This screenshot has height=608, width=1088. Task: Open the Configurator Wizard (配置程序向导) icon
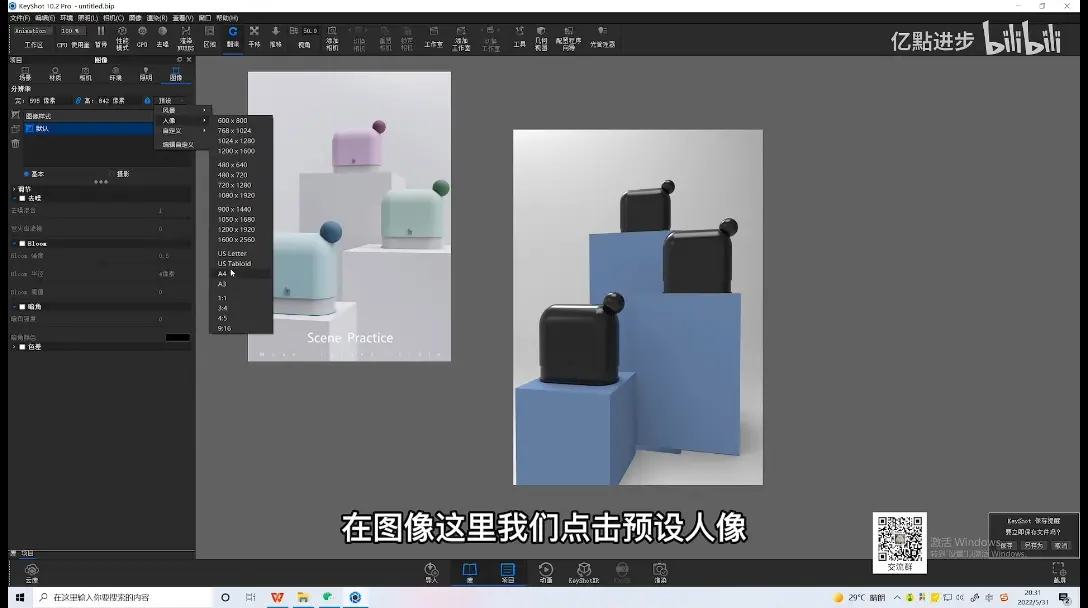[x=568, y=38]
